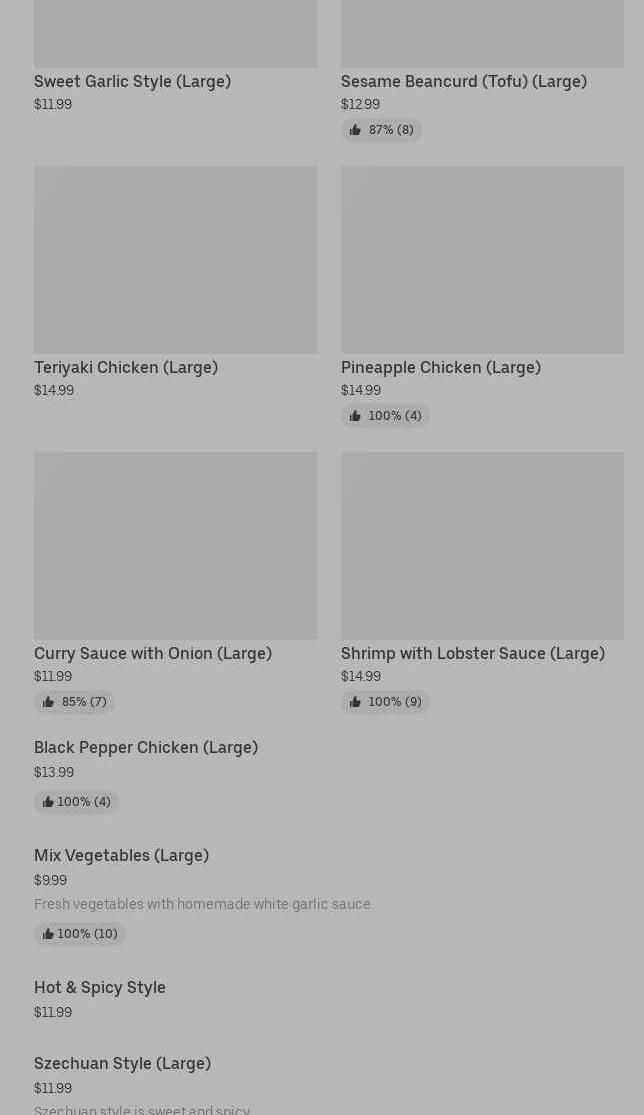Select Hot & Spicy Style item

[100, 987]
